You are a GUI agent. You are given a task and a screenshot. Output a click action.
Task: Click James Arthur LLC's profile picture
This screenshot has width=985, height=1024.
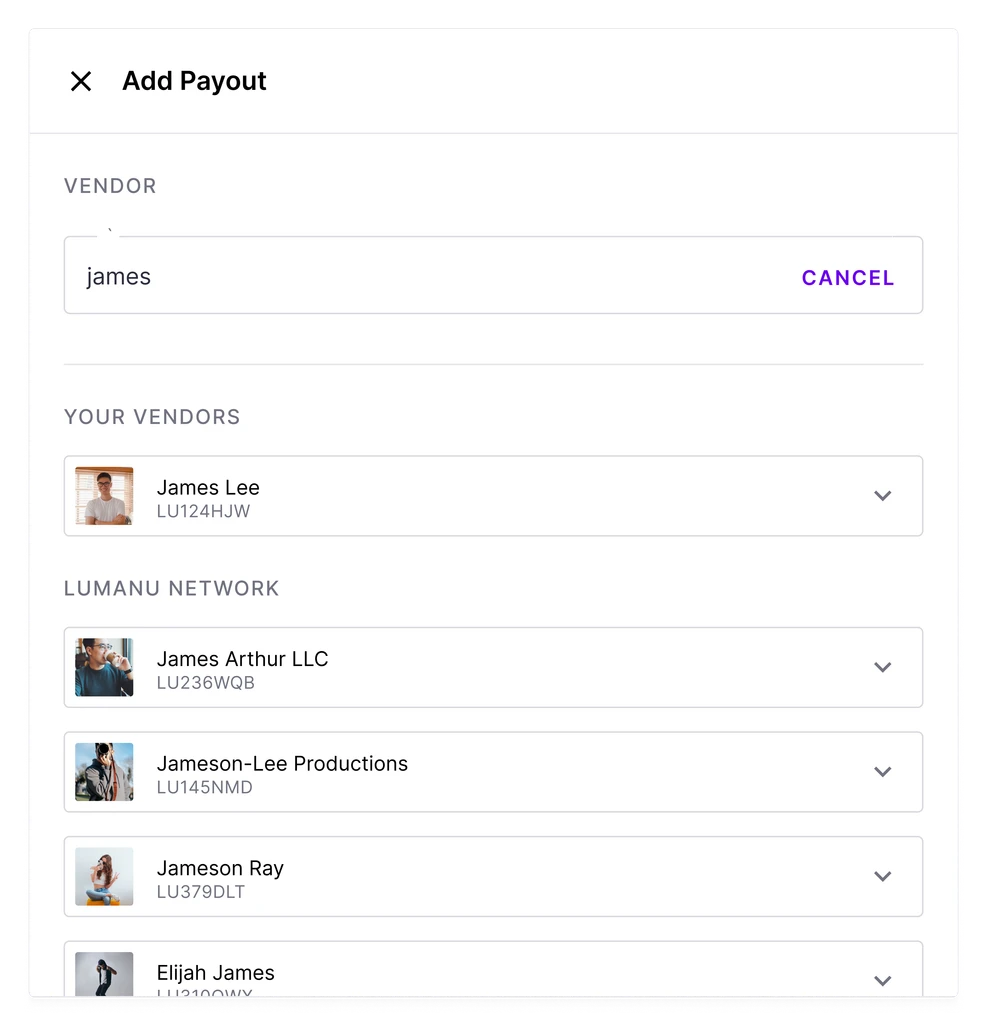[104, 667]
